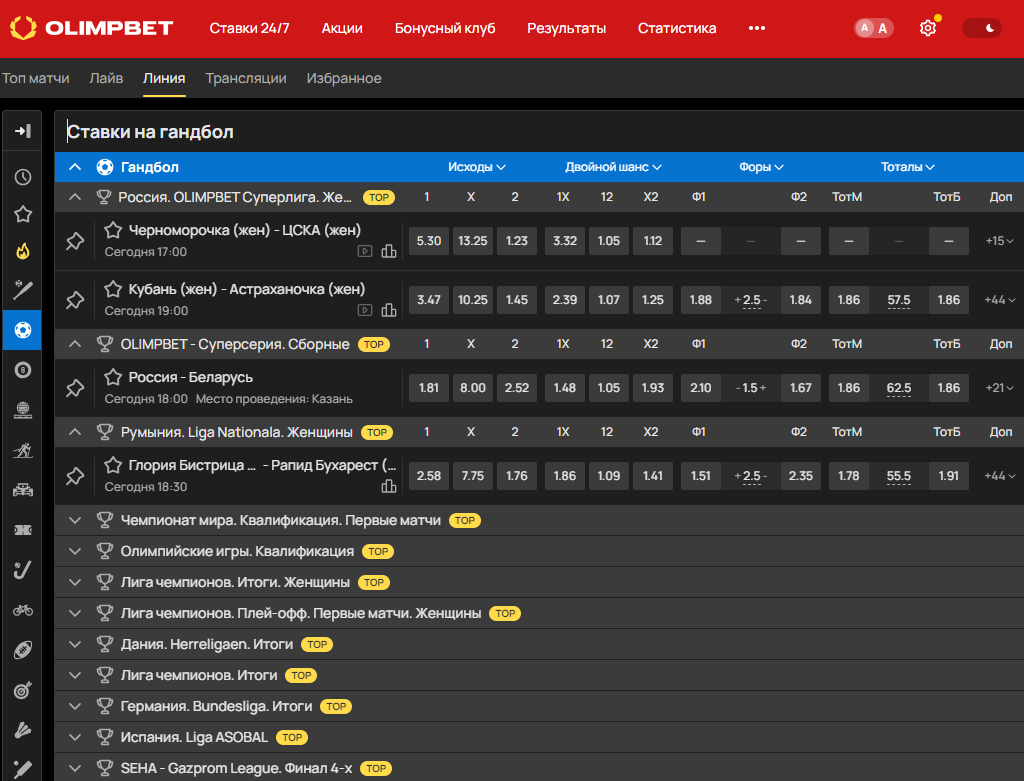Open video stream for Кубань - Астраханочка
This screenshot has width=1024, height=781.
click(365, 310)
